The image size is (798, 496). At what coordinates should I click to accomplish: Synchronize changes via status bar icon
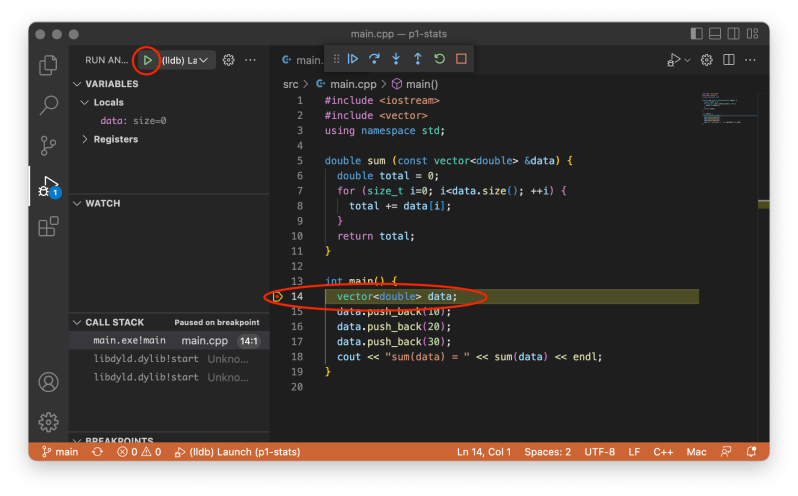[x=97, y=452]
